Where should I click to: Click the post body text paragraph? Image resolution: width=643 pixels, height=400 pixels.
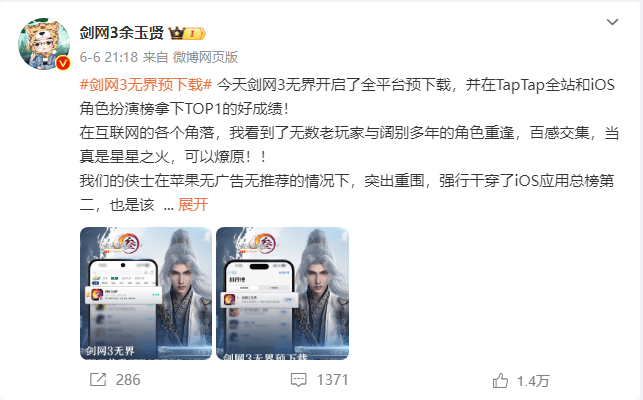(x=349, y=144)
